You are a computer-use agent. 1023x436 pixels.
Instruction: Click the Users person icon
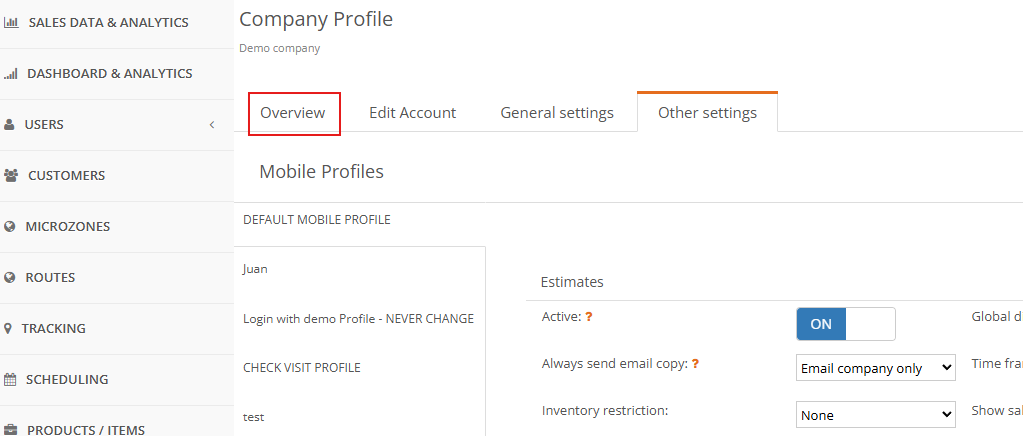click(9, 125)
